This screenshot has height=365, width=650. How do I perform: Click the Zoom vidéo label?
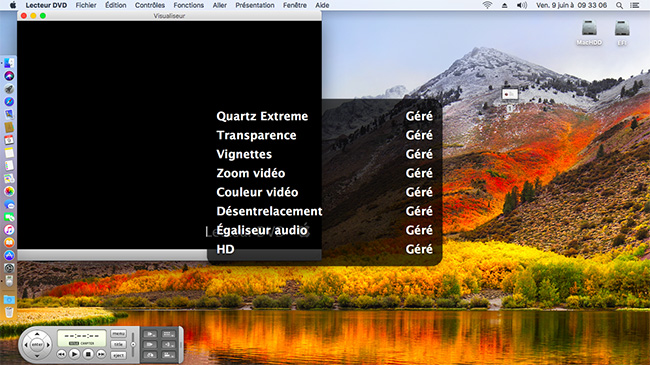[251, 173]
